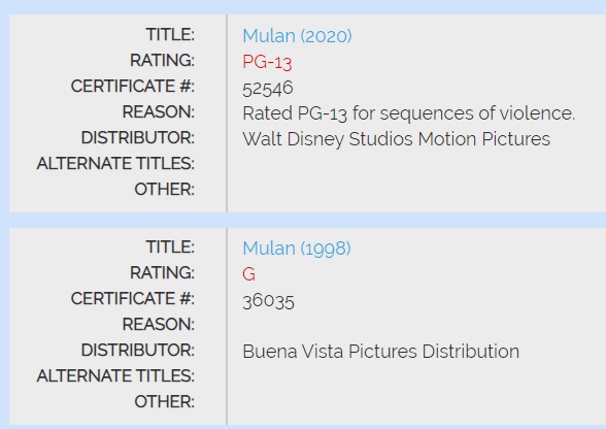
Task: Click the RATING label in the Mulan 1998 record
Action: [x=162, y=273]
